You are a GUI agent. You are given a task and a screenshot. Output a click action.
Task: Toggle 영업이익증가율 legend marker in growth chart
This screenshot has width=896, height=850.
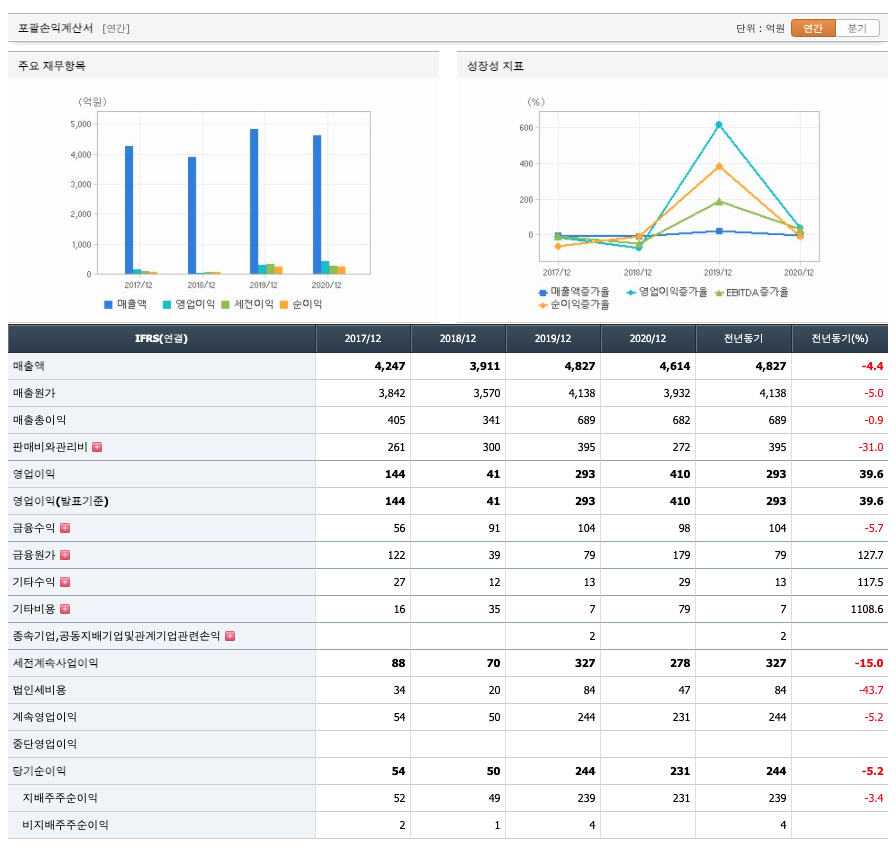click(x=631, y=292)
